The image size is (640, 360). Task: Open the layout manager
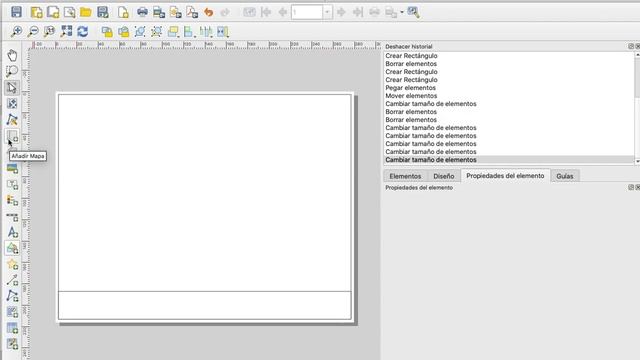click(x=69, y=12)
